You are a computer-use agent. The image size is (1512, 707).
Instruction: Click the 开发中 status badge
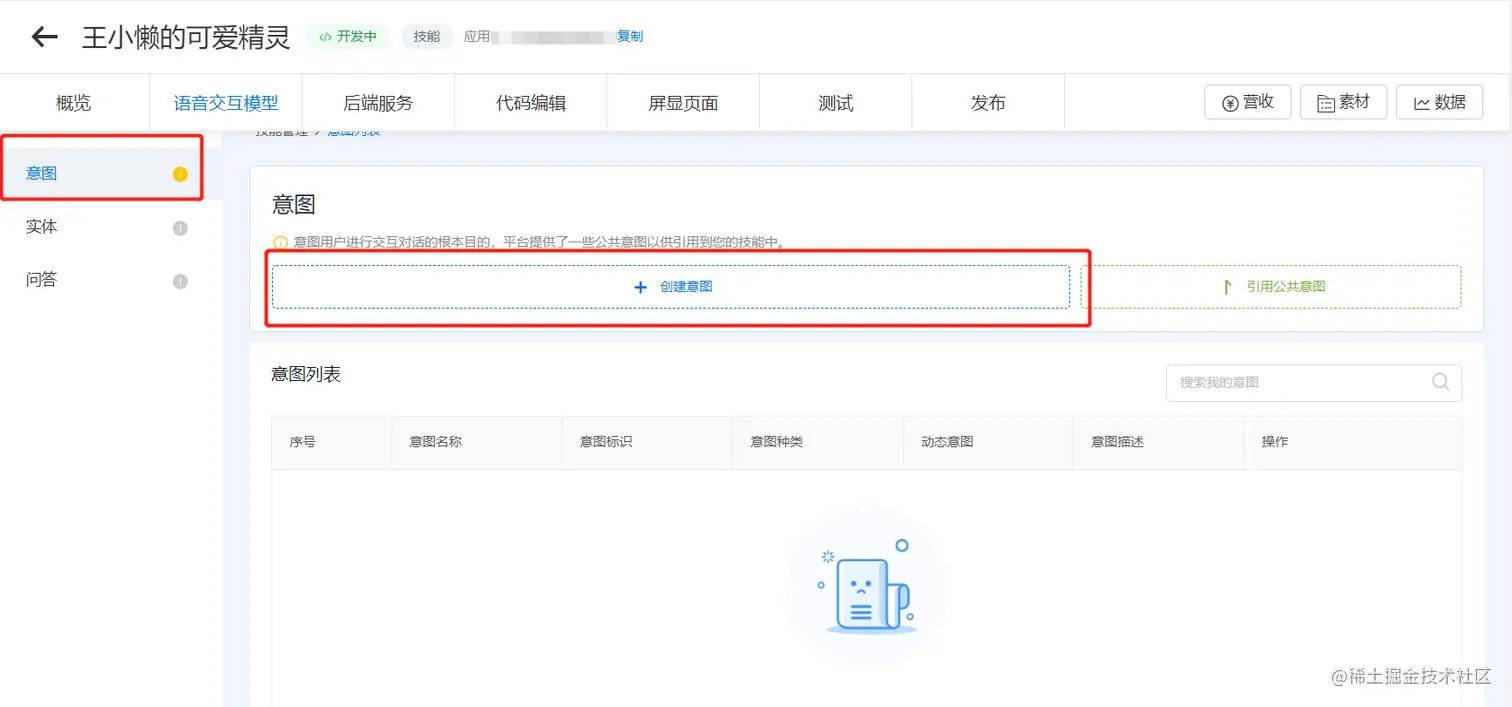(348, 36)
